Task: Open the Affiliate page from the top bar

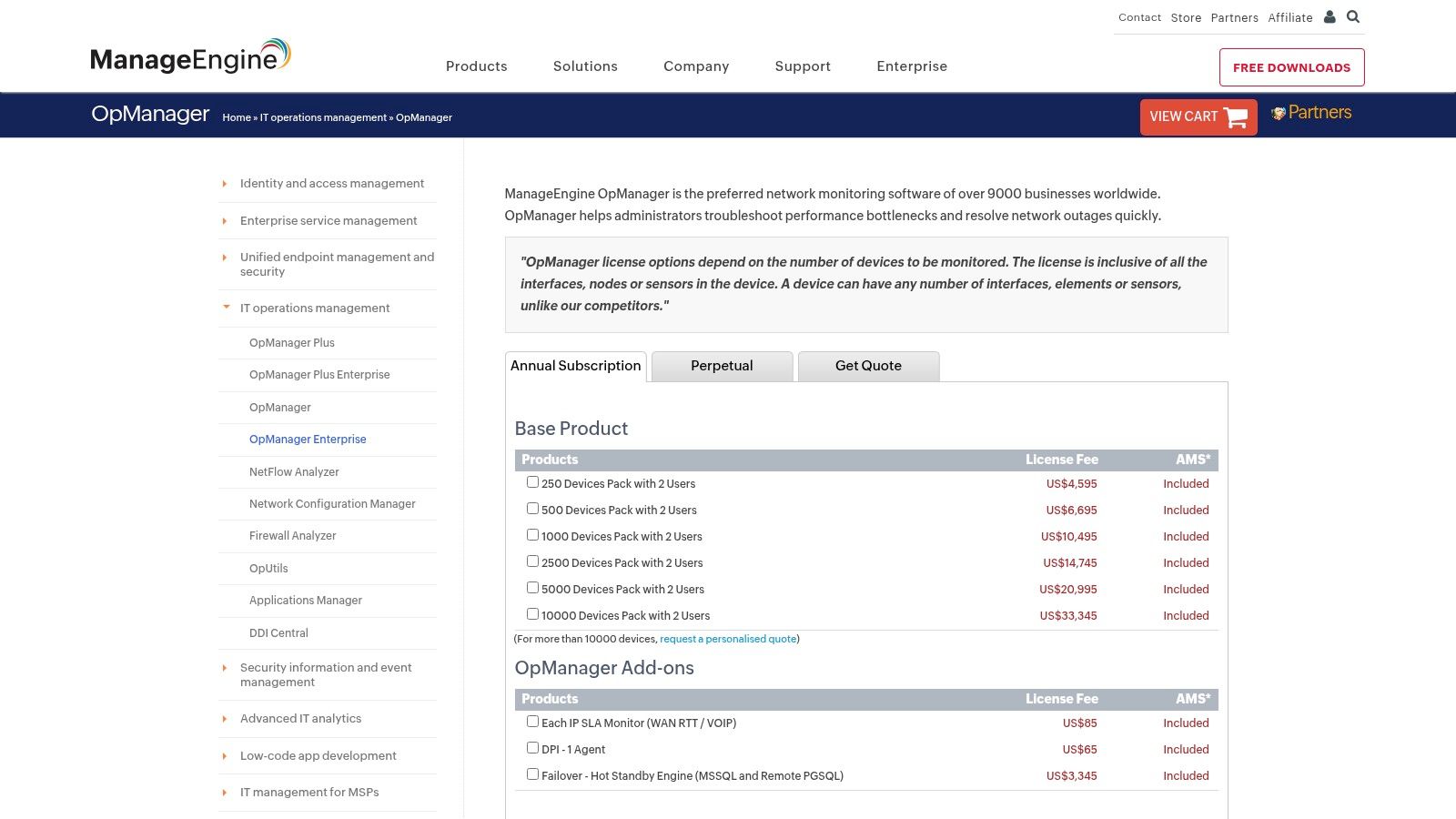Action: click(1289, 17)
